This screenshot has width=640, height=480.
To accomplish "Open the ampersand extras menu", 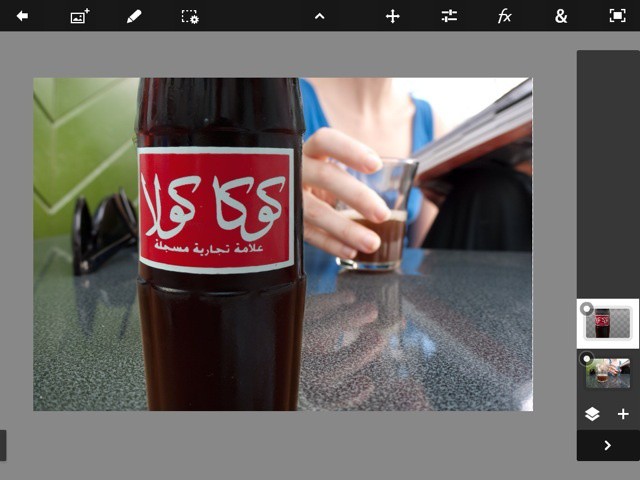I will 561,16.
